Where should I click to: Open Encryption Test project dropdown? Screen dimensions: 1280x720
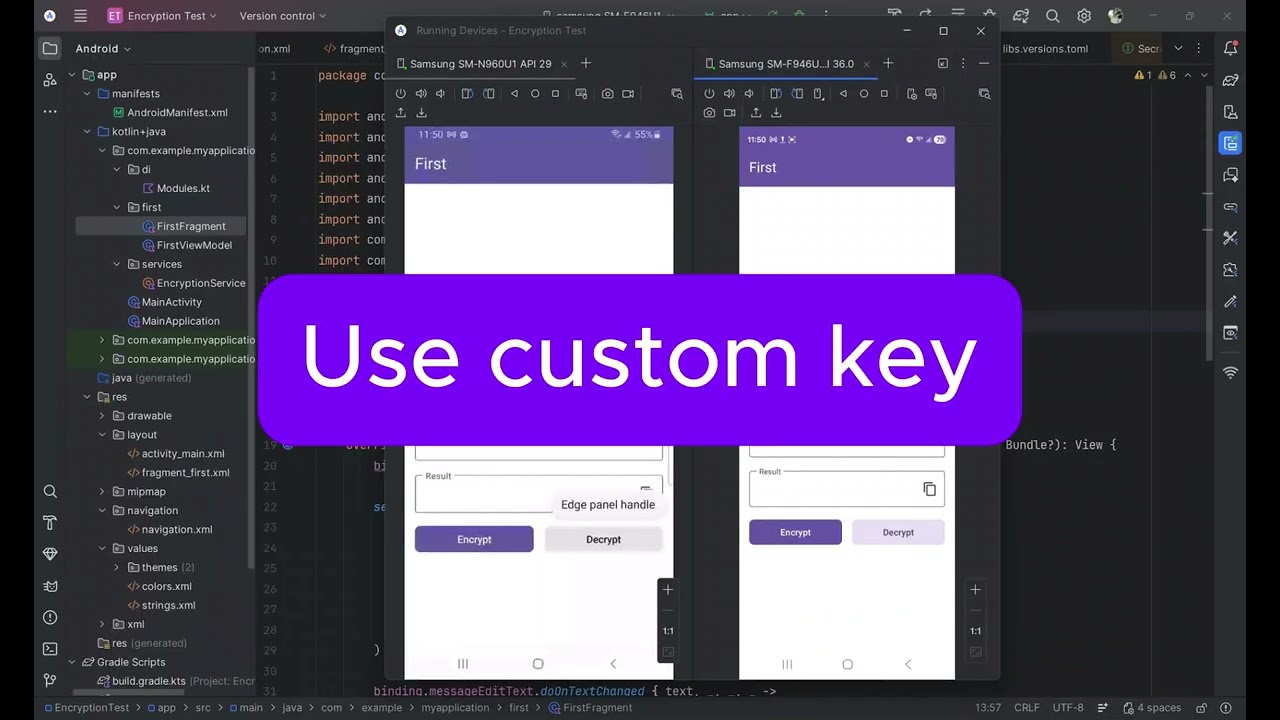tap(162, 16)
